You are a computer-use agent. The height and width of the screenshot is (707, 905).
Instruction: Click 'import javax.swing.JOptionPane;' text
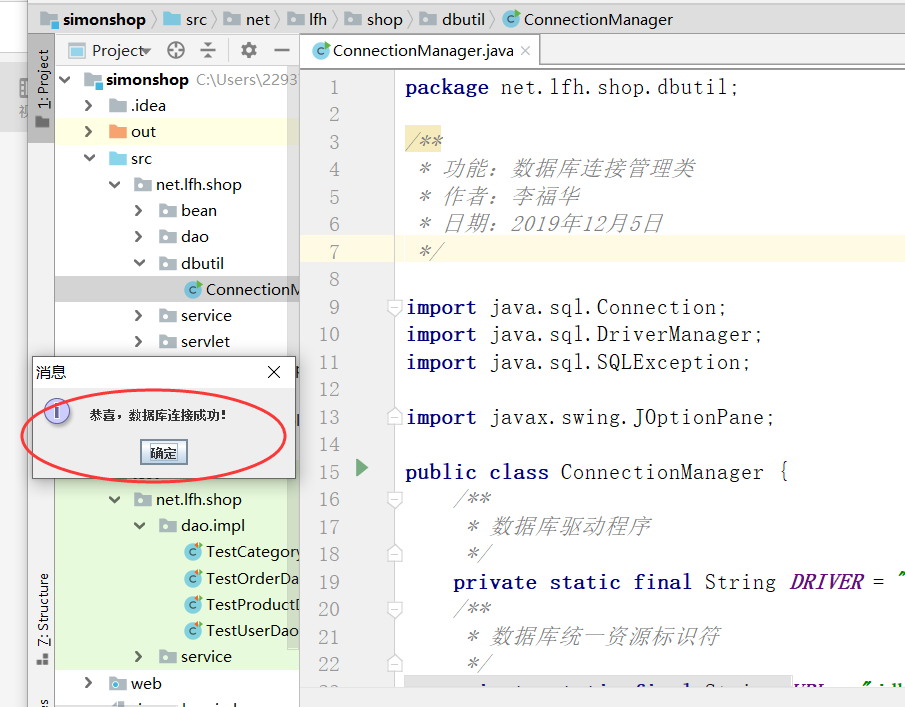[590, 417]
